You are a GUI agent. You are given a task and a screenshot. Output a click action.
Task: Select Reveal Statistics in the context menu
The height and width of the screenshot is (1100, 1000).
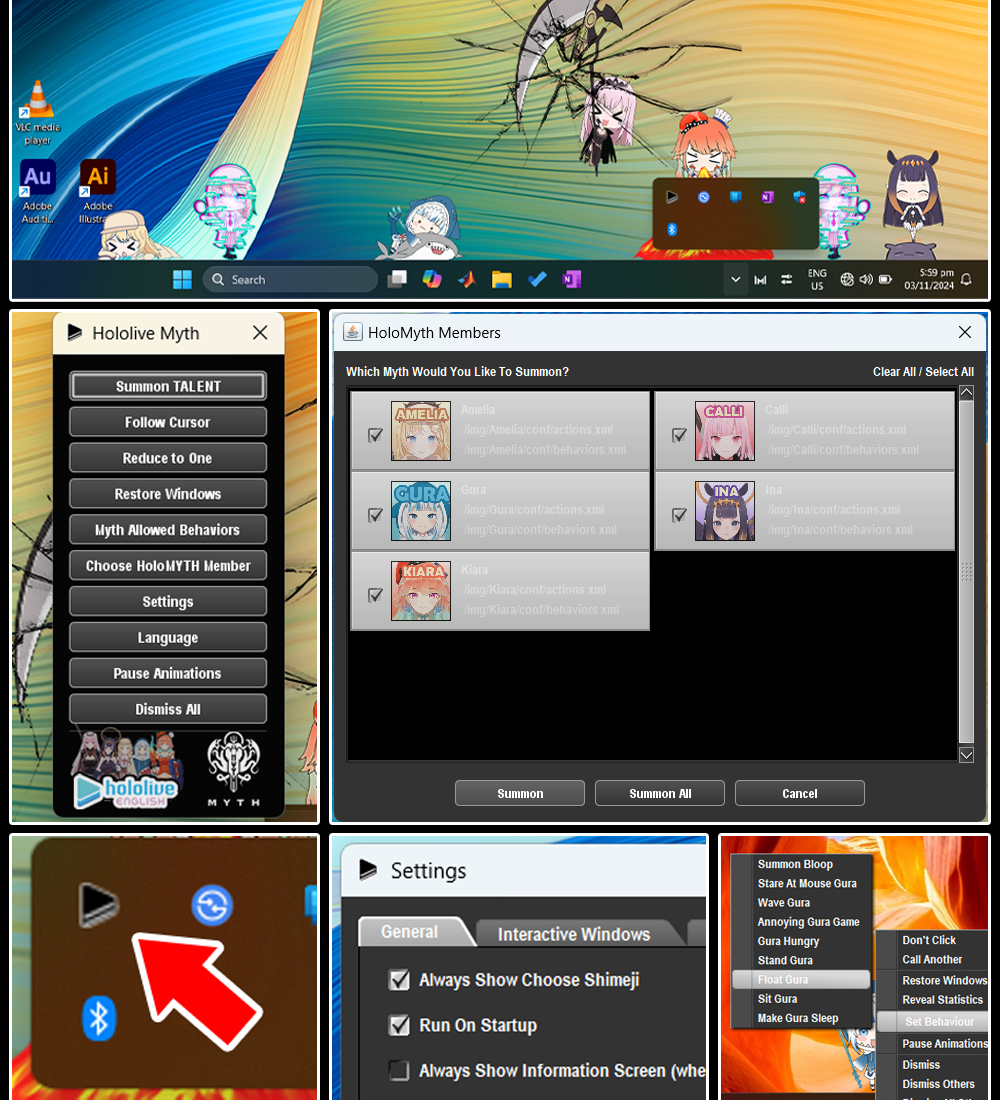pos(942,1000)
